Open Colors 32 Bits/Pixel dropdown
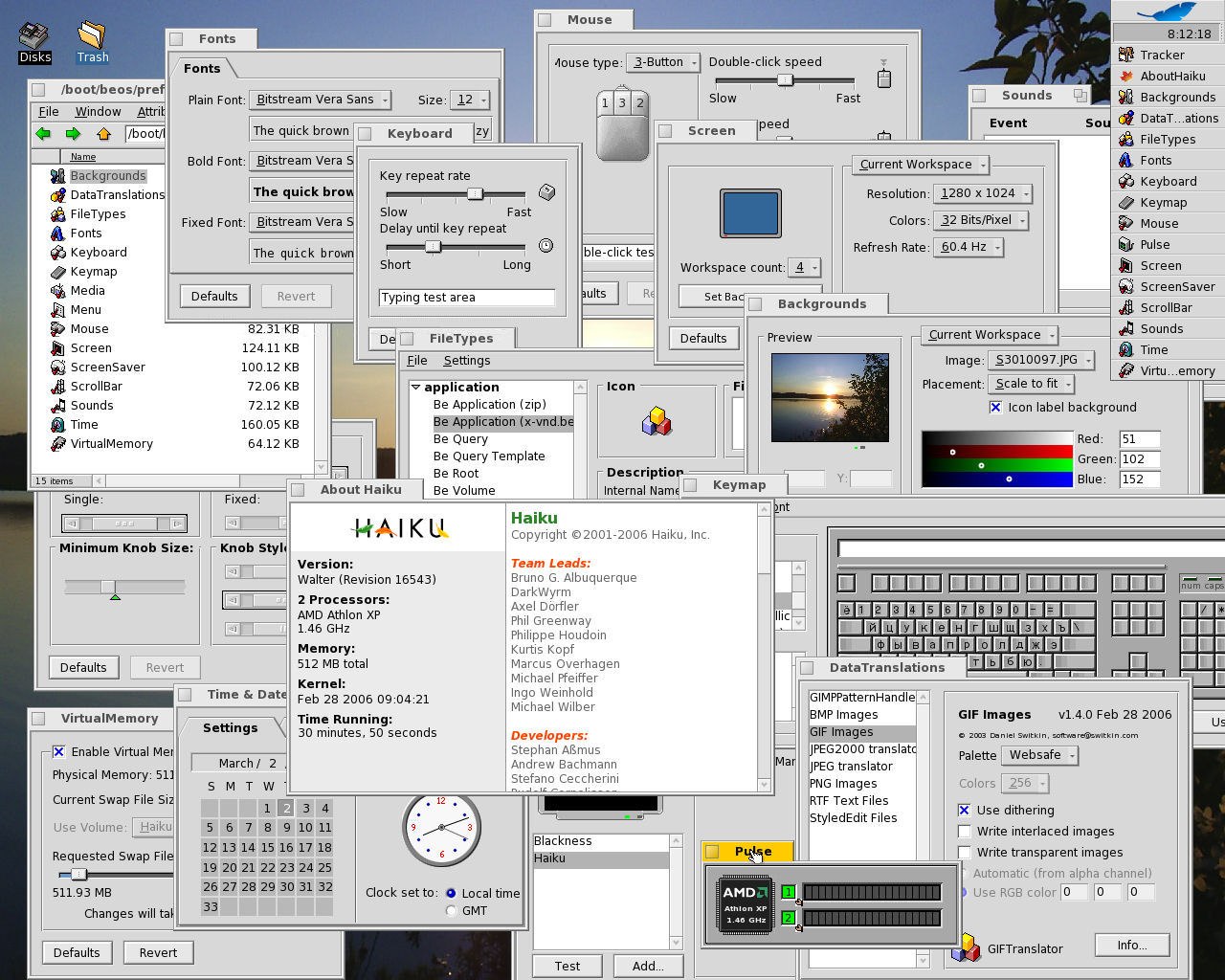Viewport: 1225px width, 980px height. click(x=981, y=220)
